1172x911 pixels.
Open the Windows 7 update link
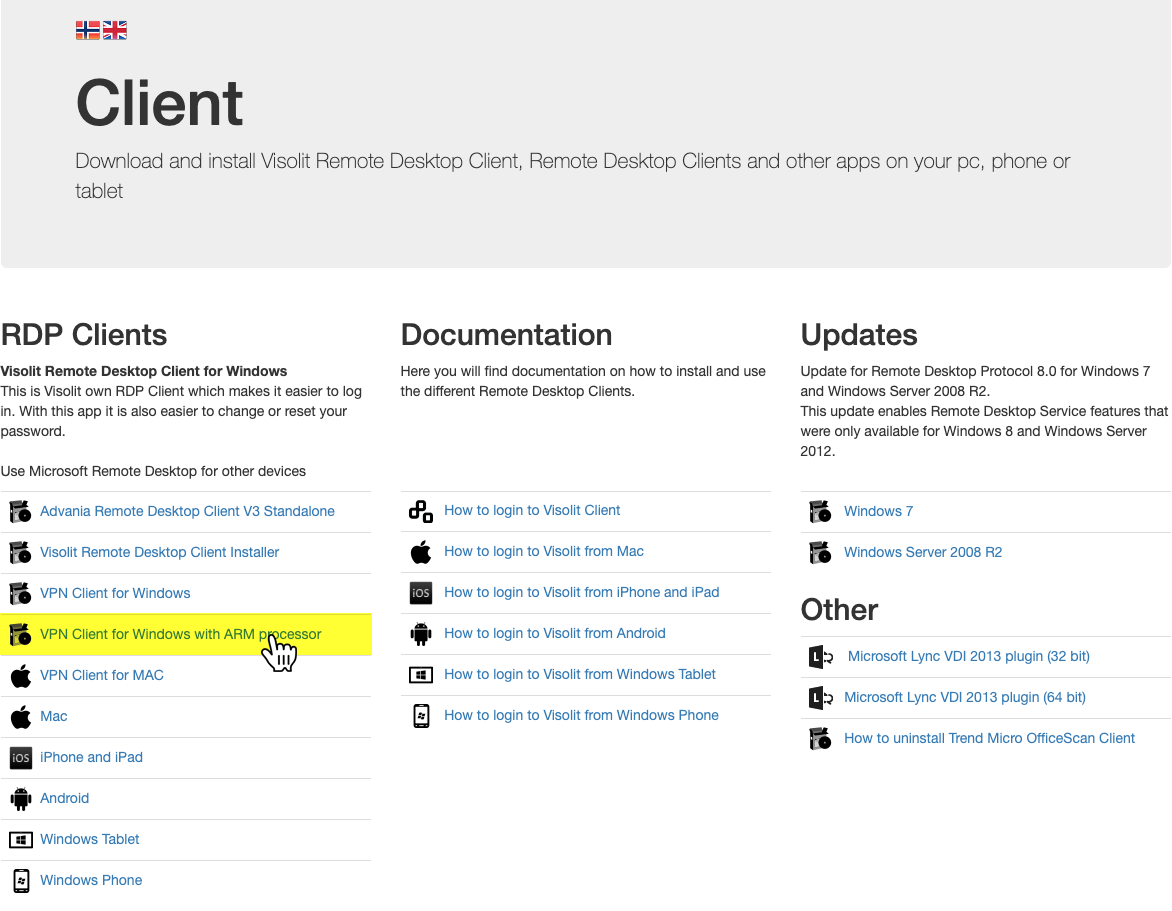click(x=878, y=511)
